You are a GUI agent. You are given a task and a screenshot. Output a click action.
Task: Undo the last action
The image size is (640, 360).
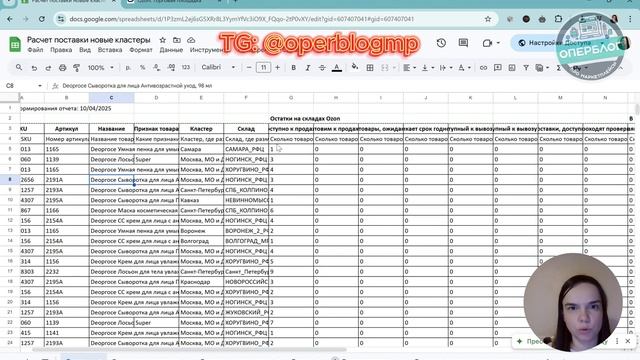click(x=34, y=68)
